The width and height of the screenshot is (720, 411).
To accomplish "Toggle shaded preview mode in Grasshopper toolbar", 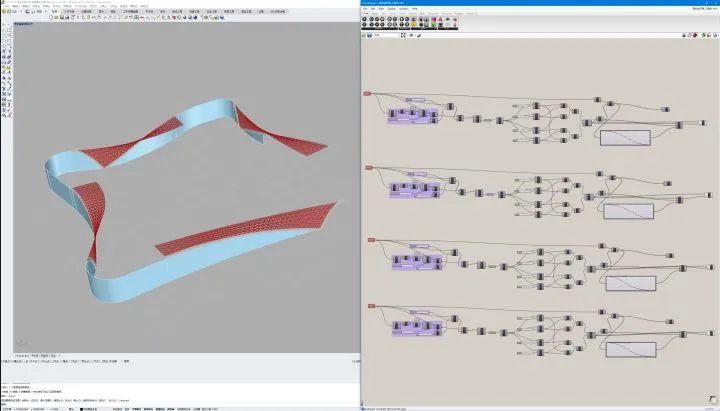I will click(695, 35).
